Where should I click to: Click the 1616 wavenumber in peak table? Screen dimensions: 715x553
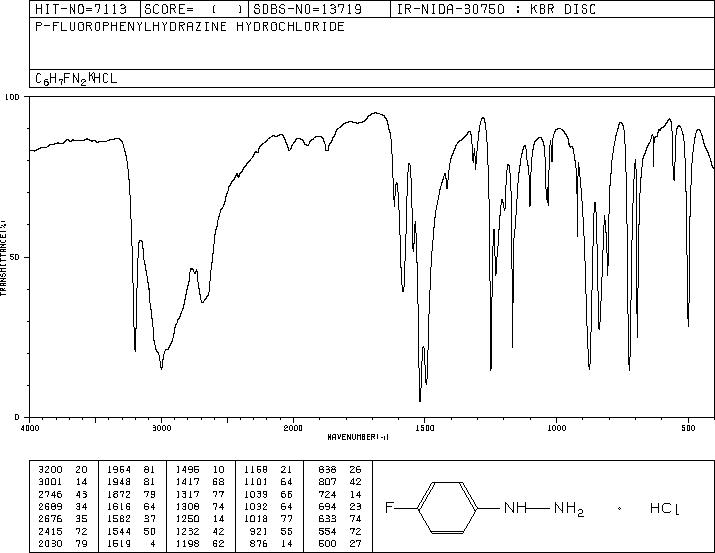point(119,507)
